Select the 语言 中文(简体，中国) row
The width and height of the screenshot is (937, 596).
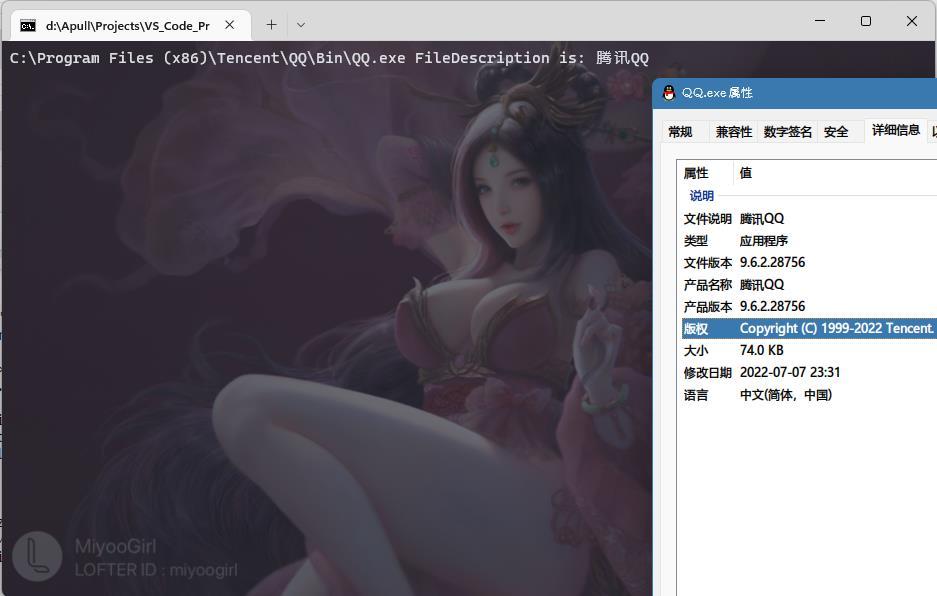pos(809,395)
